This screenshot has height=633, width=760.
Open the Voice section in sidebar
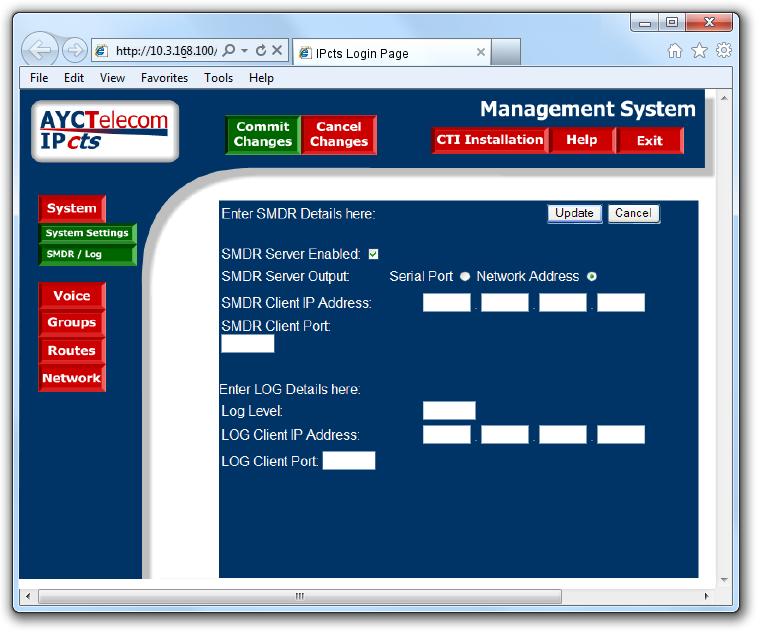click(x=71, y=296)
